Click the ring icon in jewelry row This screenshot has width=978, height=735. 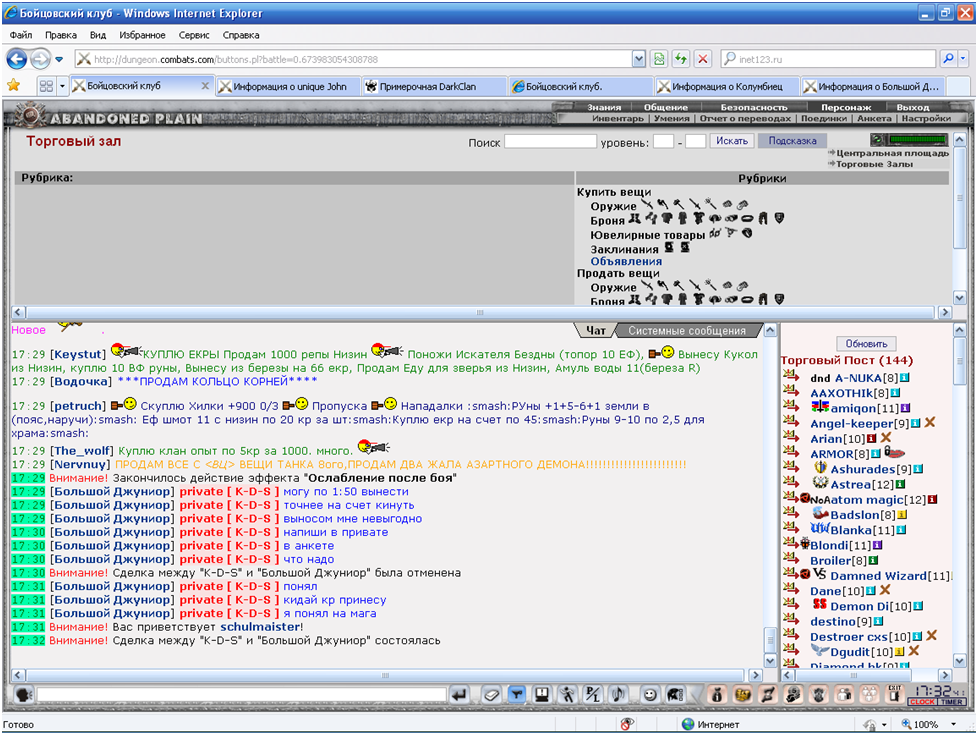(x=747, y=233)
